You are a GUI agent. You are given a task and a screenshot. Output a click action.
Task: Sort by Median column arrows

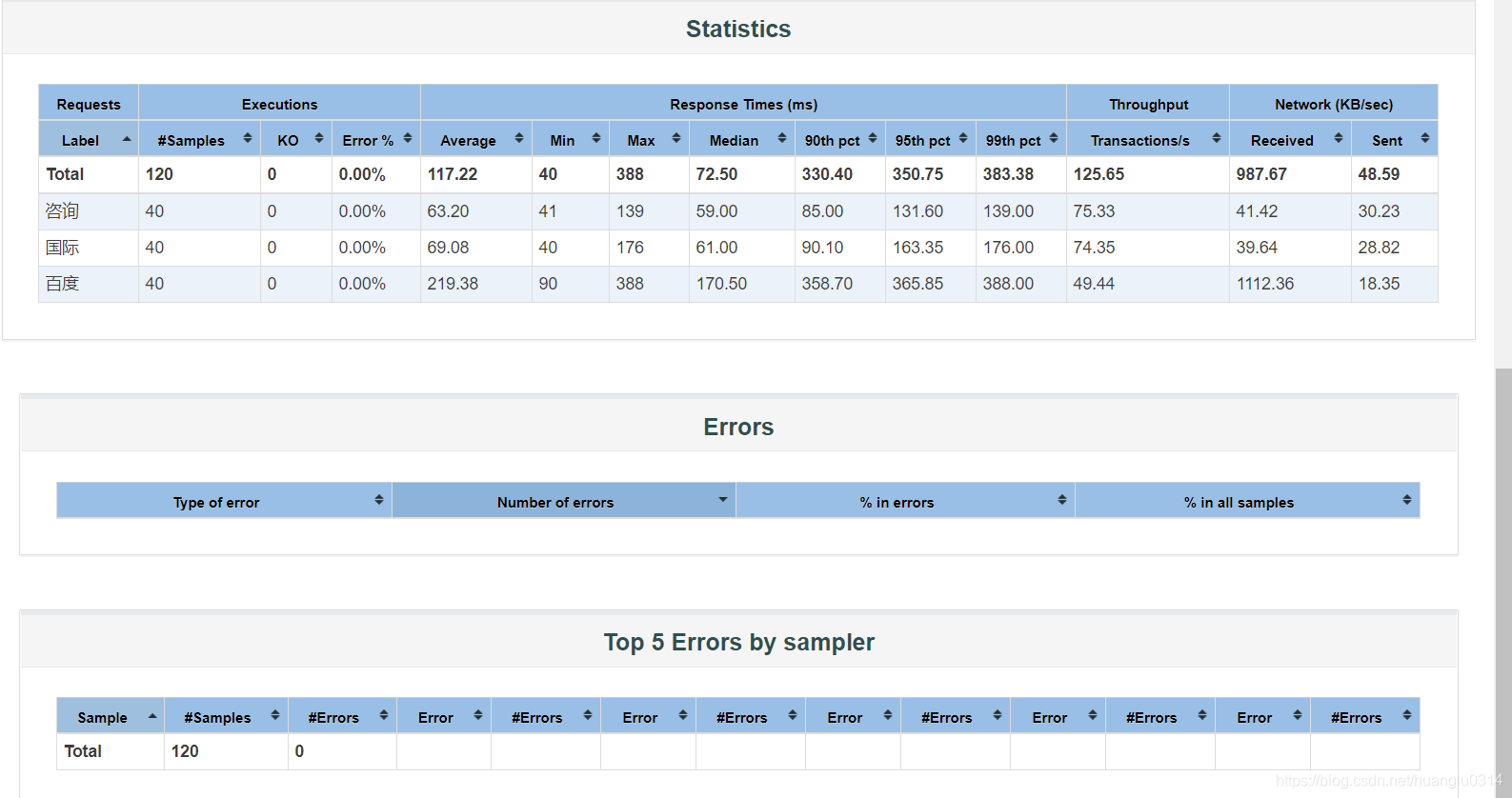point(782,139)
